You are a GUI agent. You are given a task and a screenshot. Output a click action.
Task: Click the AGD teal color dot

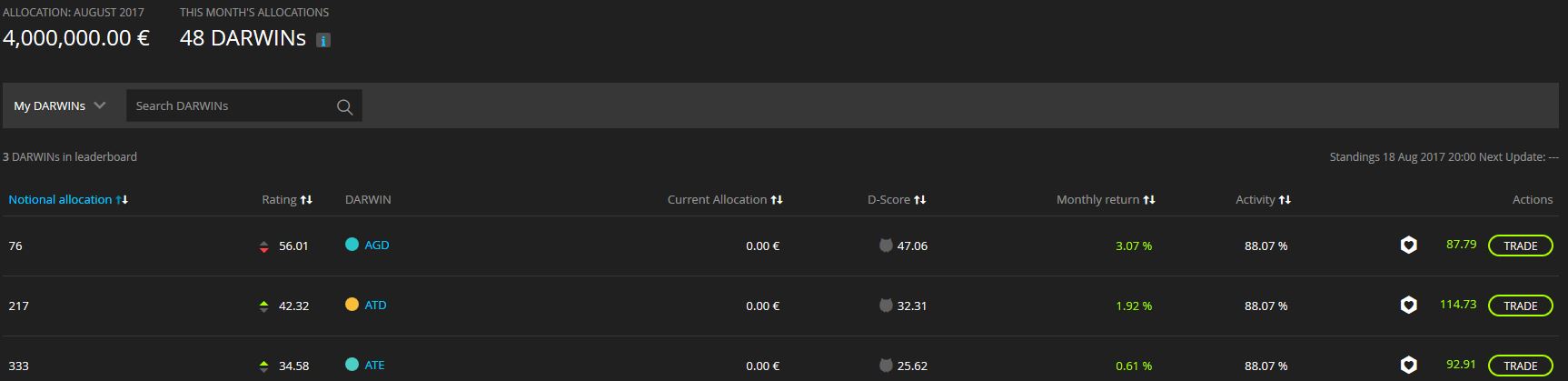point(352,245)
